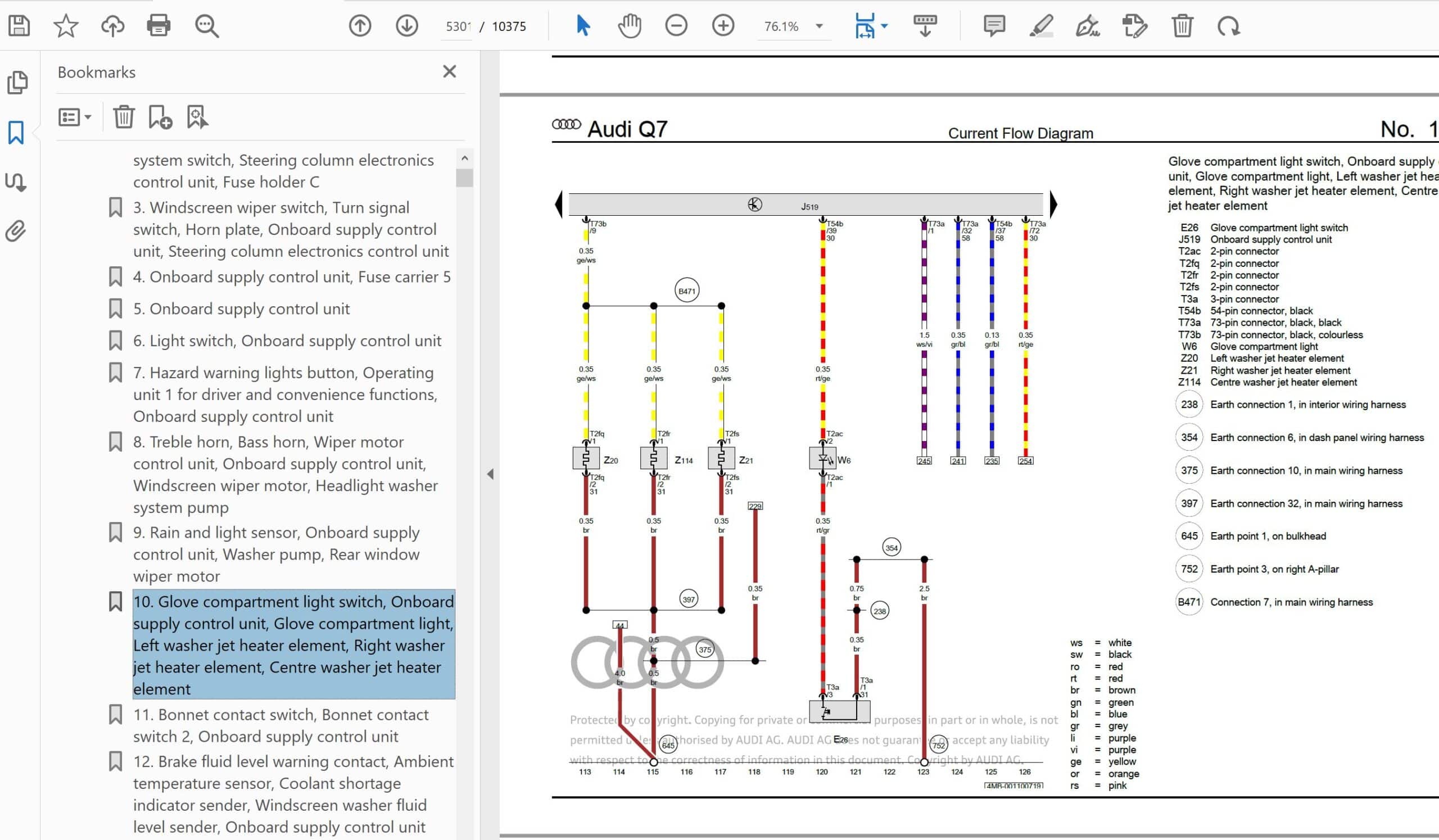Go to next page arrow
The image size is (1439, 840).
(406, 26)
